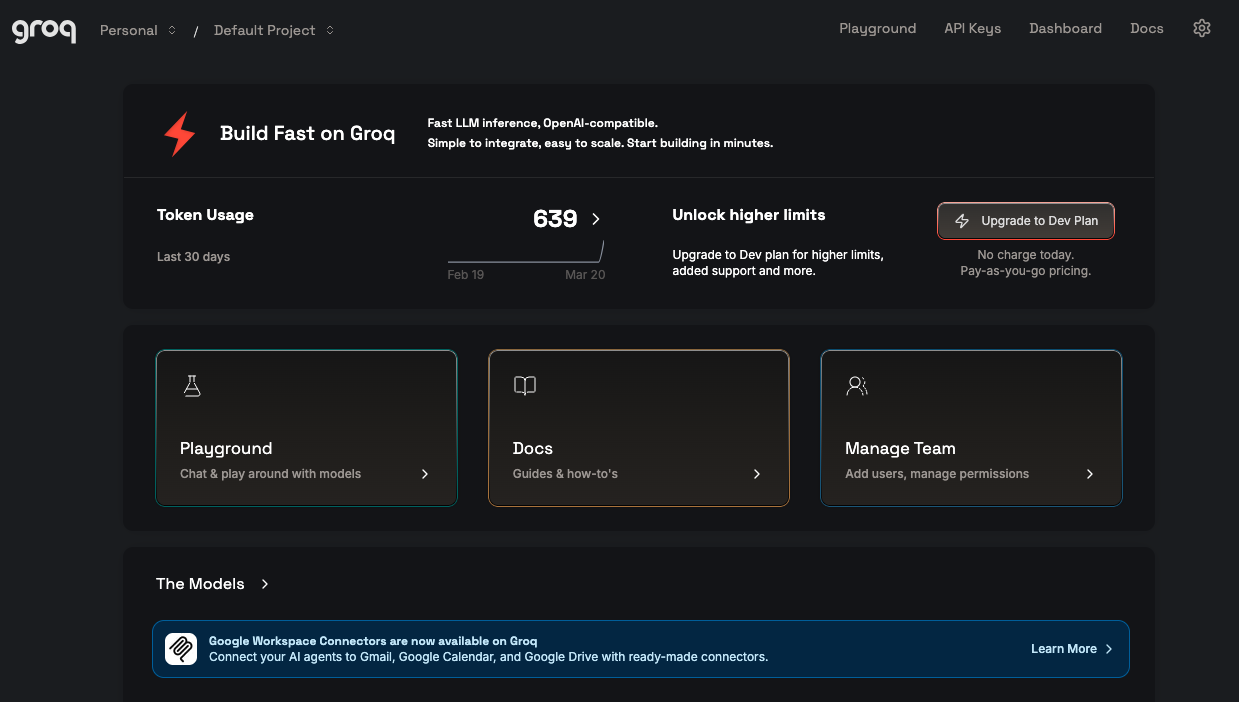Go to API Keys in top navigation
The width and height of the screenshot is (1239, 702).
973,28
